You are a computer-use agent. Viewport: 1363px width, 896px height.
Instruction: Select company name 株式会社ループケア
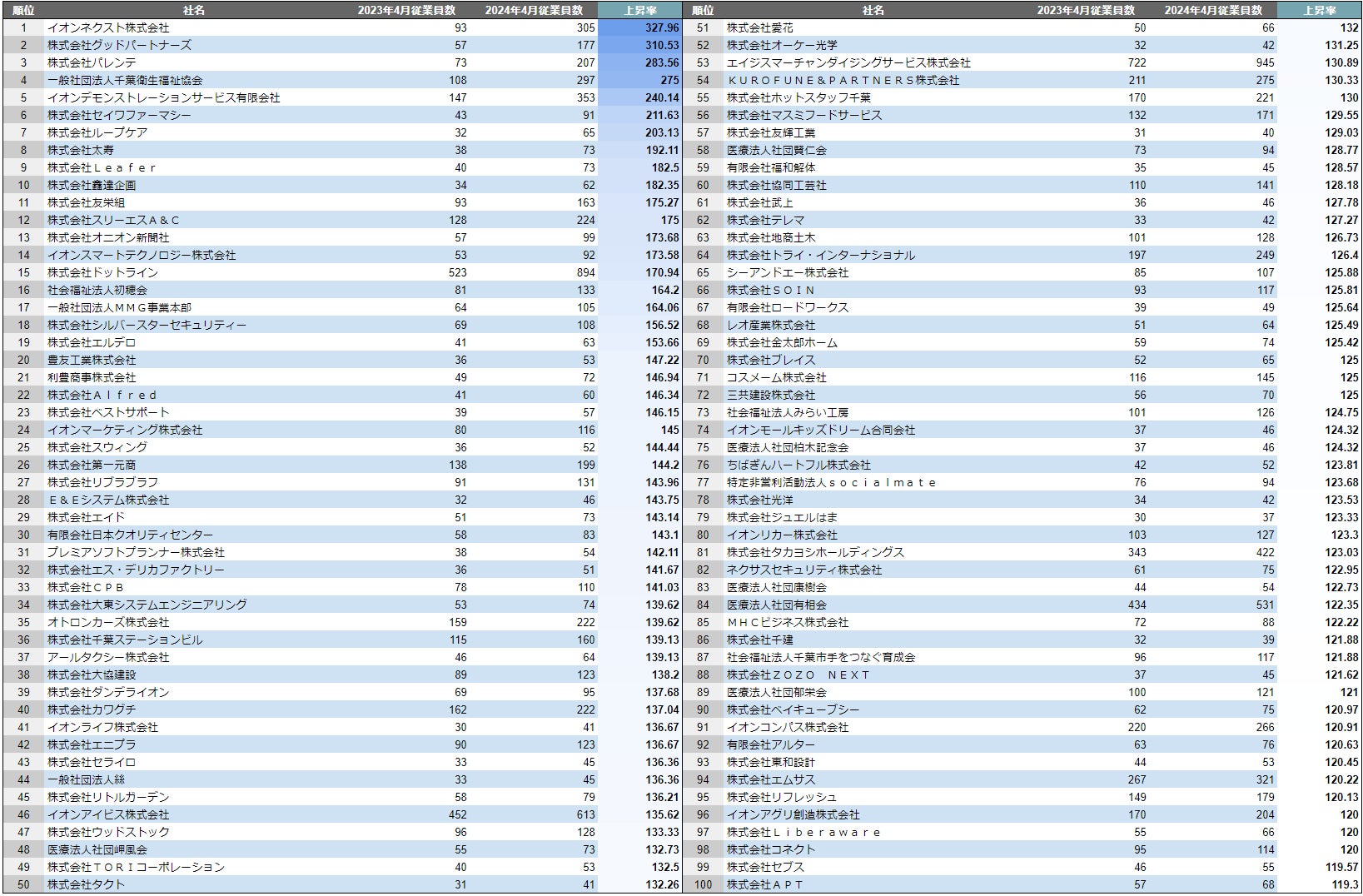click(97, 132)
